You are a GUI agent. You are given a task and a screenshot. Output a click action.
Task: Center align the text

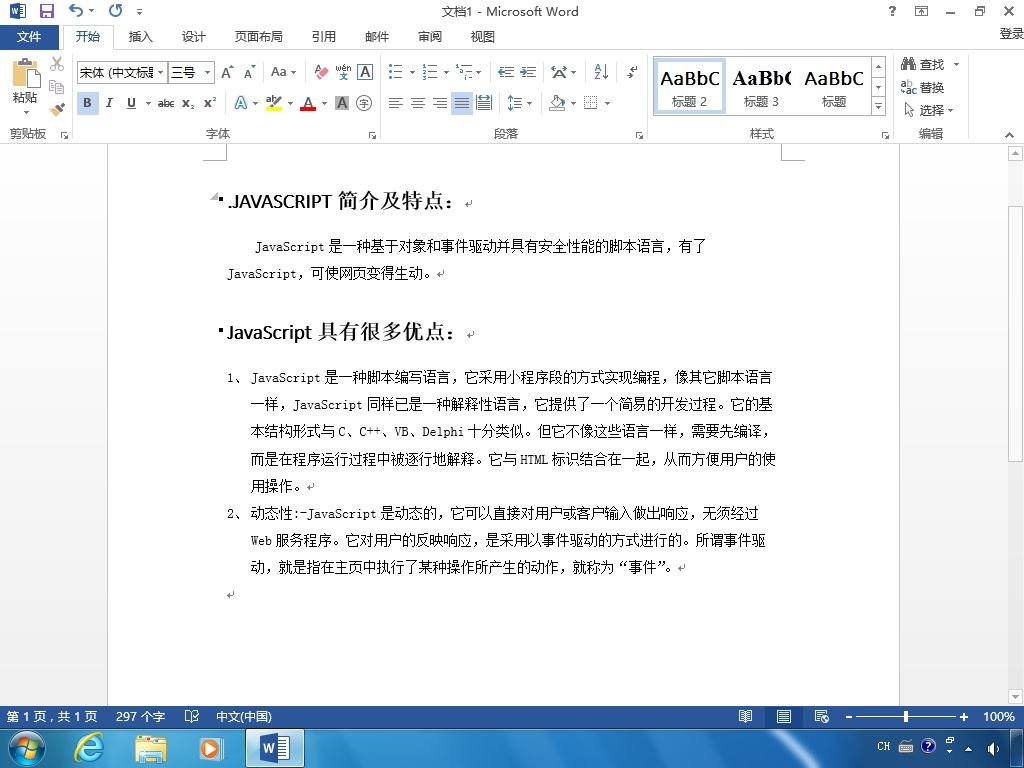point(417,103)
